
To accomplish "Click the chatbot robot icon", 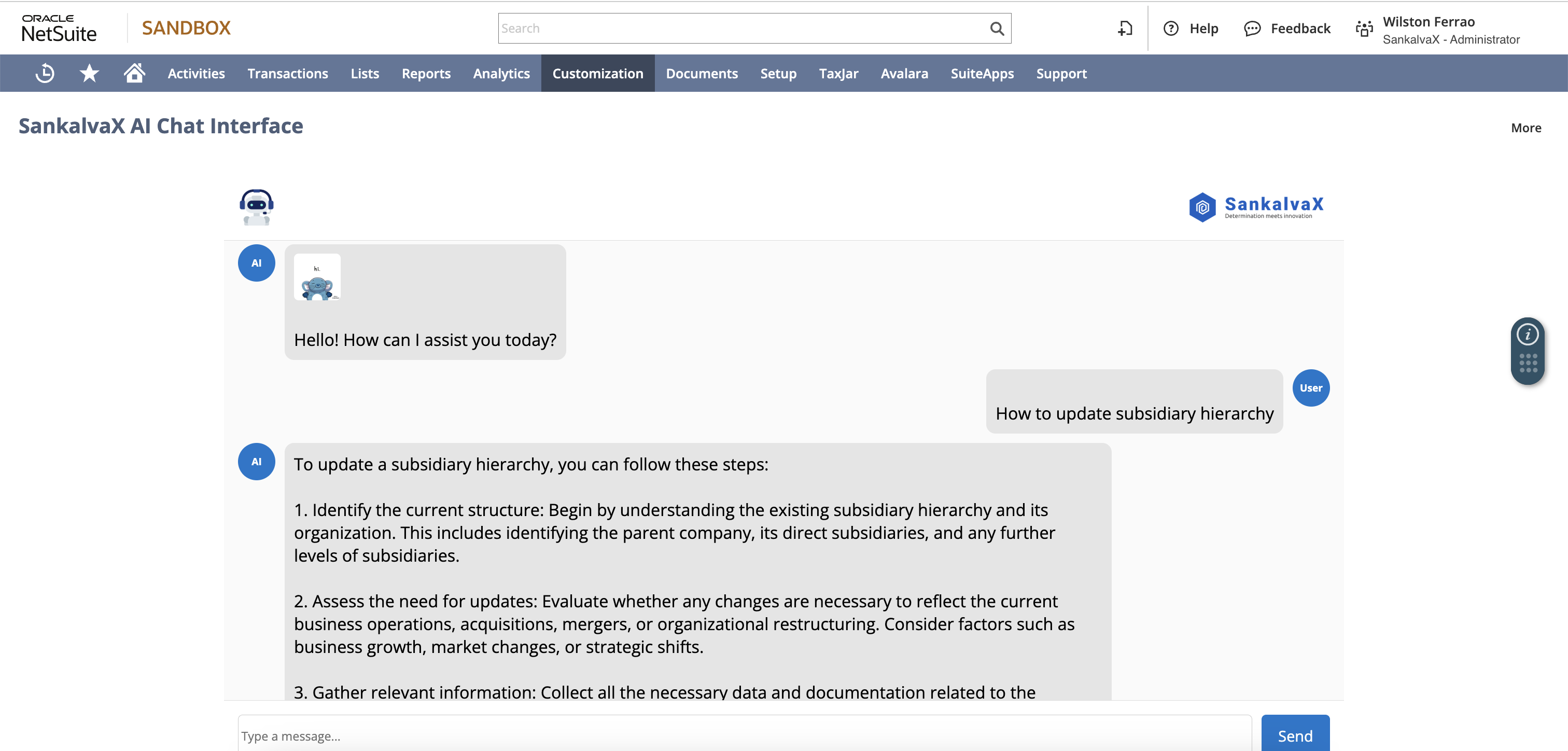I will 256,207.
